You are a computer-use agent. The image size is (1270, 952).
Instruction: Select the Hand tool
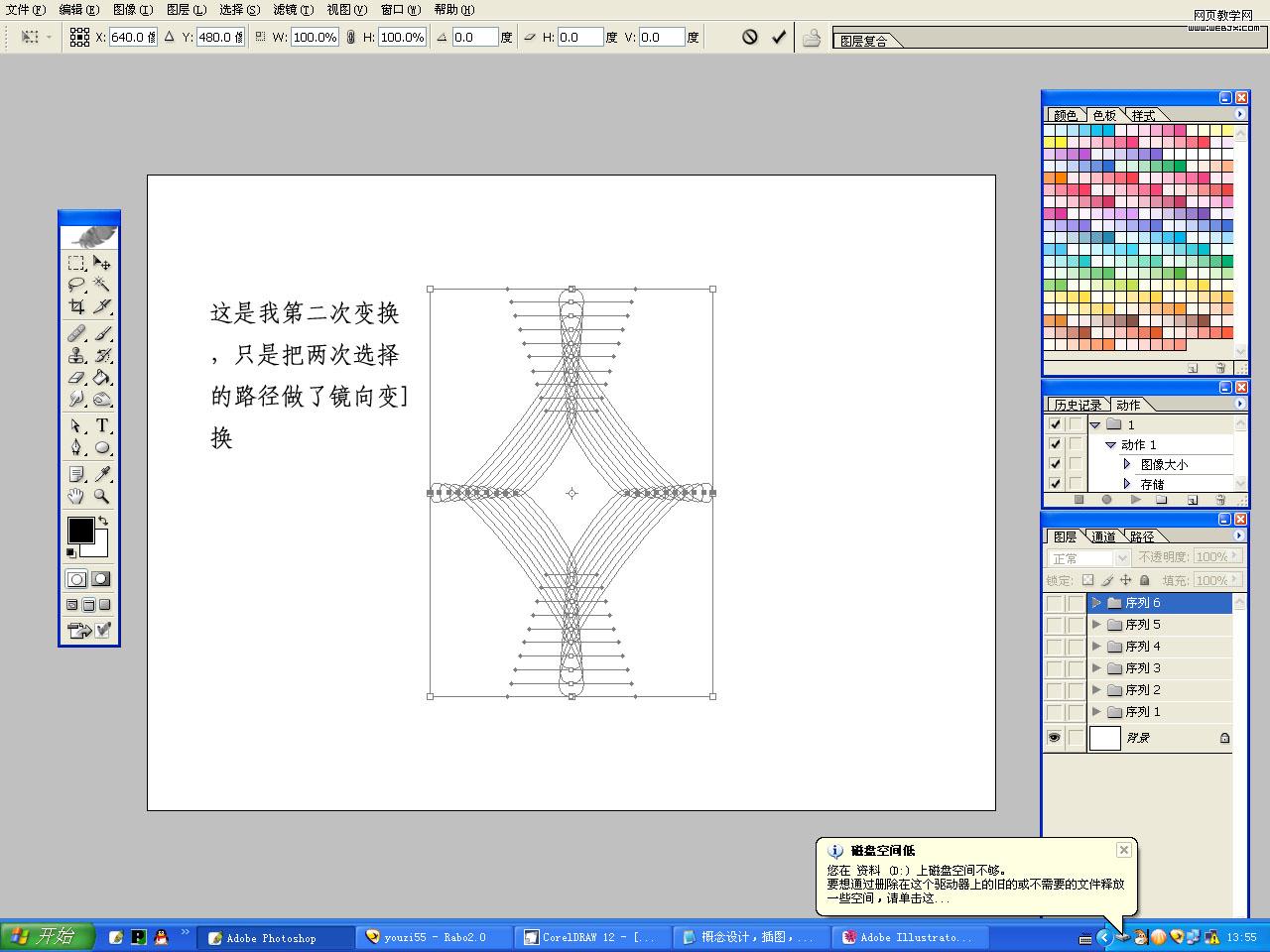(76, 497)
